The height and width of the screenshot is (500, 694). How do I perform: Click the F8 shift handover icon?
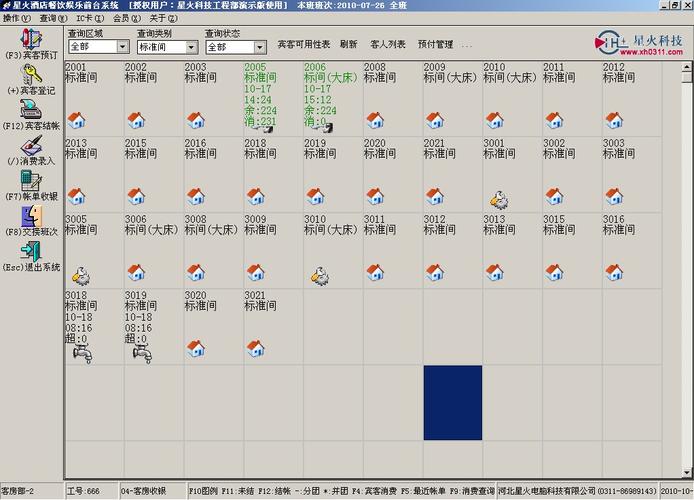click(x=31, y=216)
